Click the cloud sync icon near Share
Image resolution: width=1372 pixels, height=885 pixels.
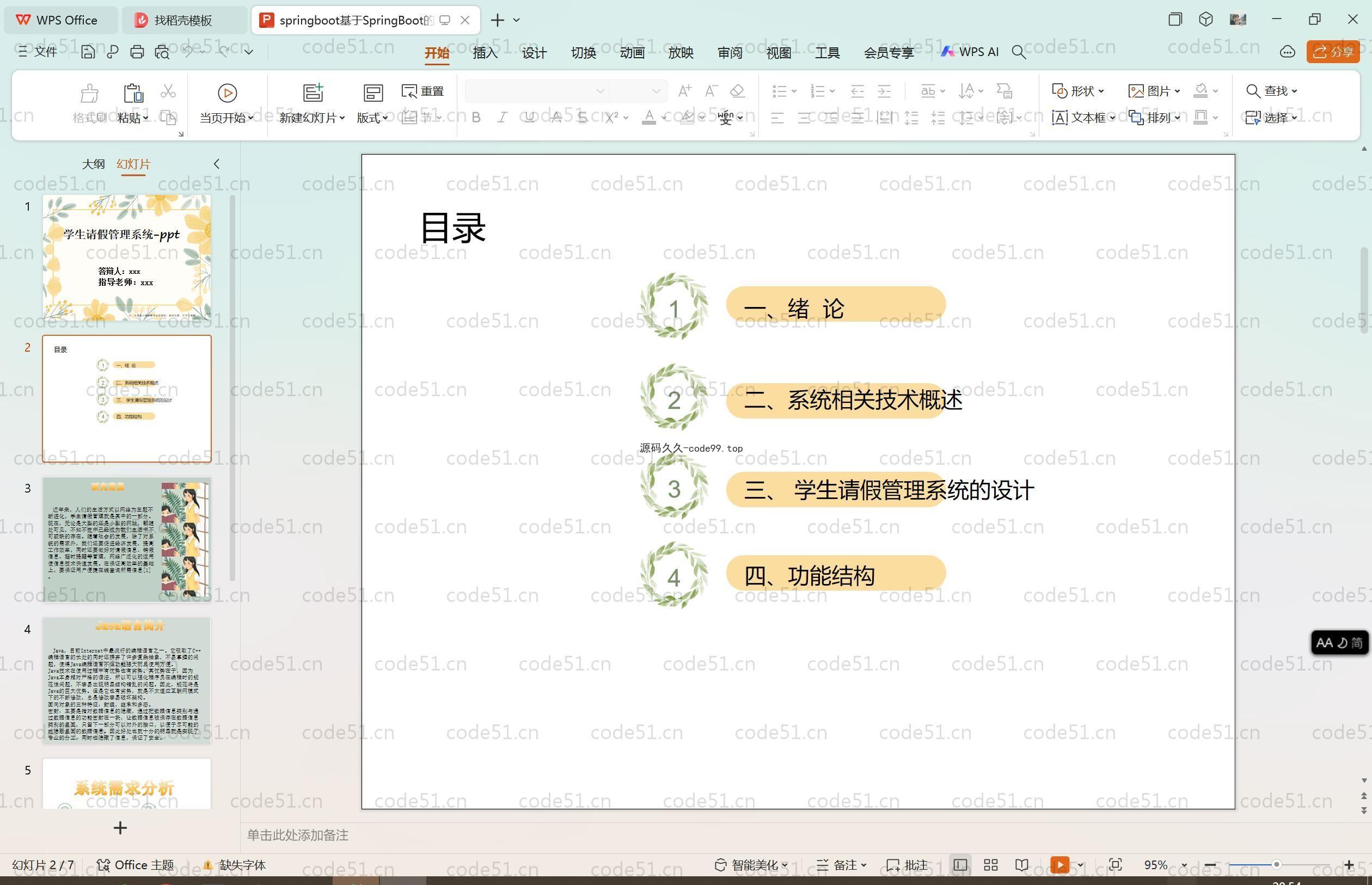click(x=1287, y=52)
